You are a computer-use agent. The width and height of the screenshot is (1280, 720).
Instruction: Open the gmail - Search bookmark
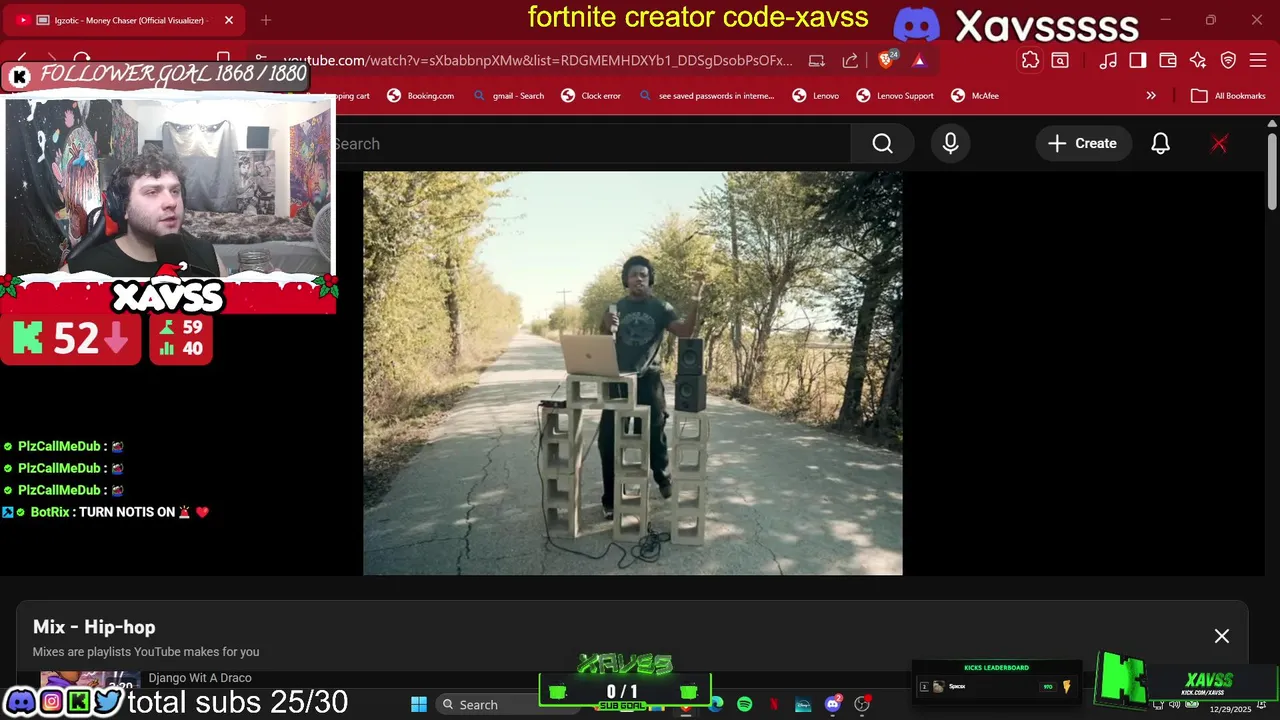click(509, 96)
